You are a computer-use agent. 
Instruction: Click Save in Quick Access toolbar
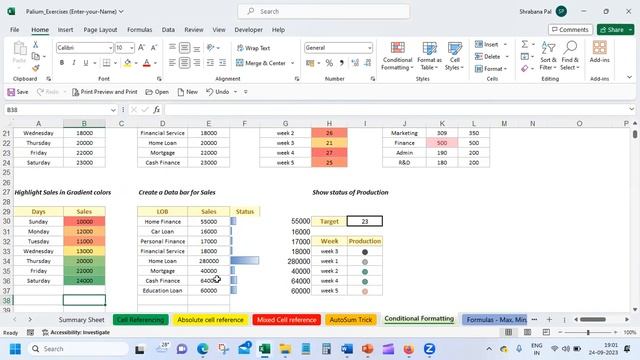[18, 92]
